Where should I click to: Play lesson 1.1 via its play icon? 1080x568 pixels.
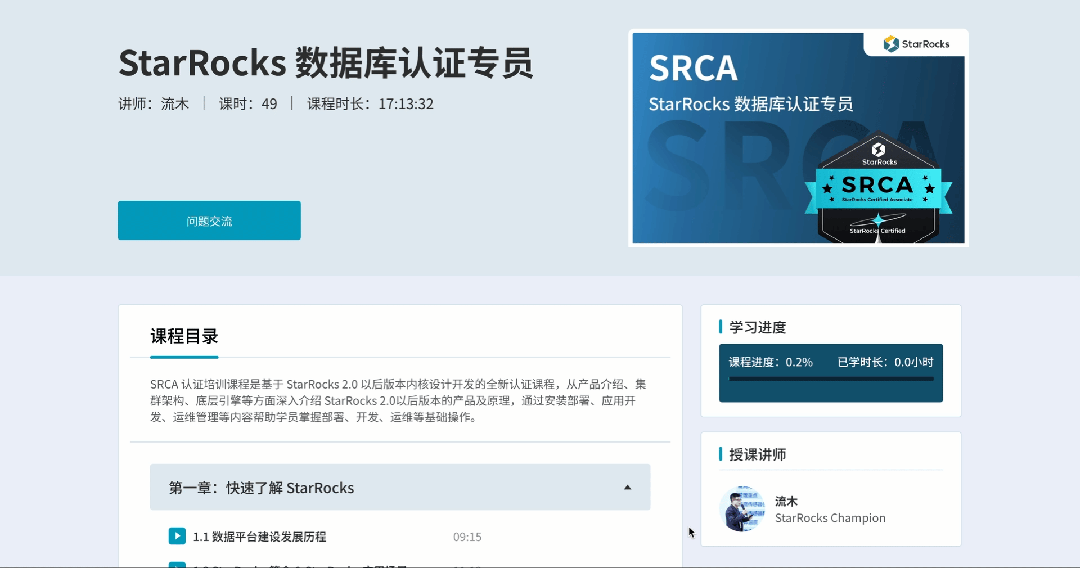(x=177, y=536)
